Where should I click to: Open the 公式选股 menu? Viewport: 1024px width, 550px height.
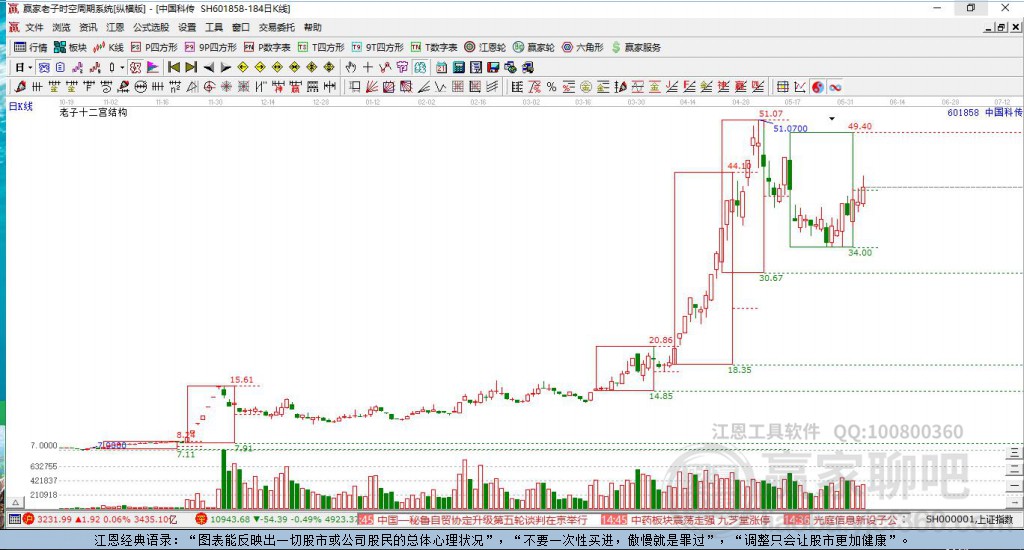(x=151, y=27)
